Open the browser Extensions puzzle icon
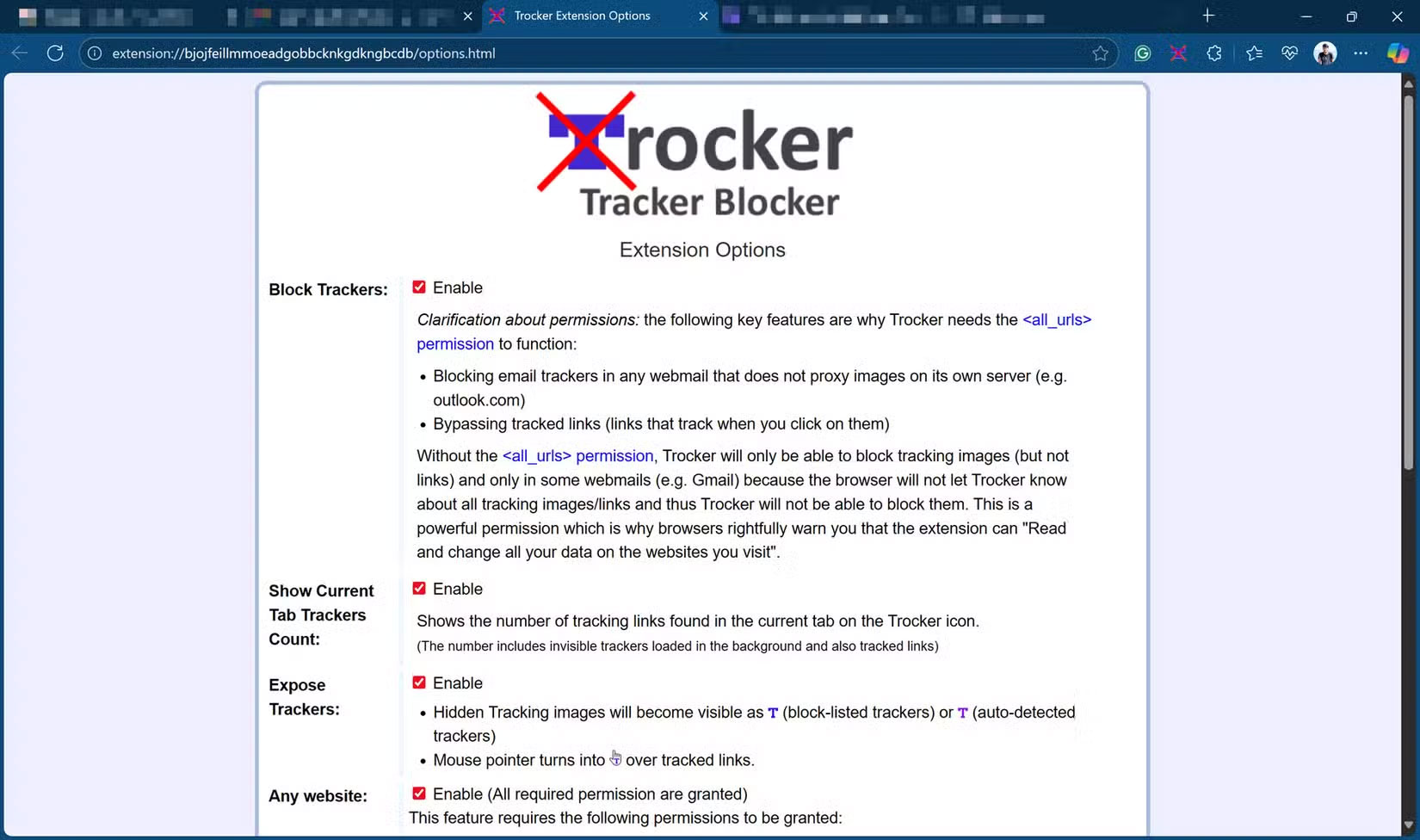The image size is (1420, 840). [x=1213, y=52]
